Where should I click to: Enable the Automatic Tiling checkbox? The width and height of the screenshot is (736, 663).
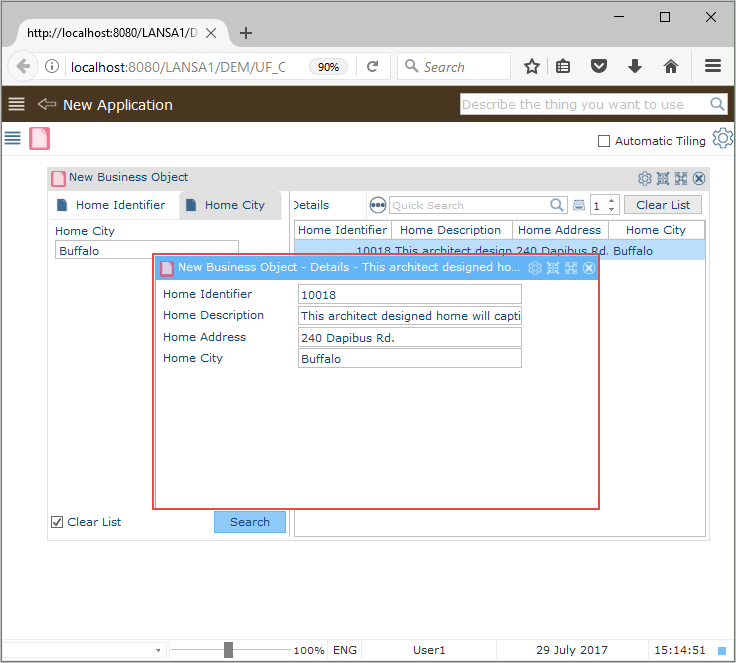point(604,141)
